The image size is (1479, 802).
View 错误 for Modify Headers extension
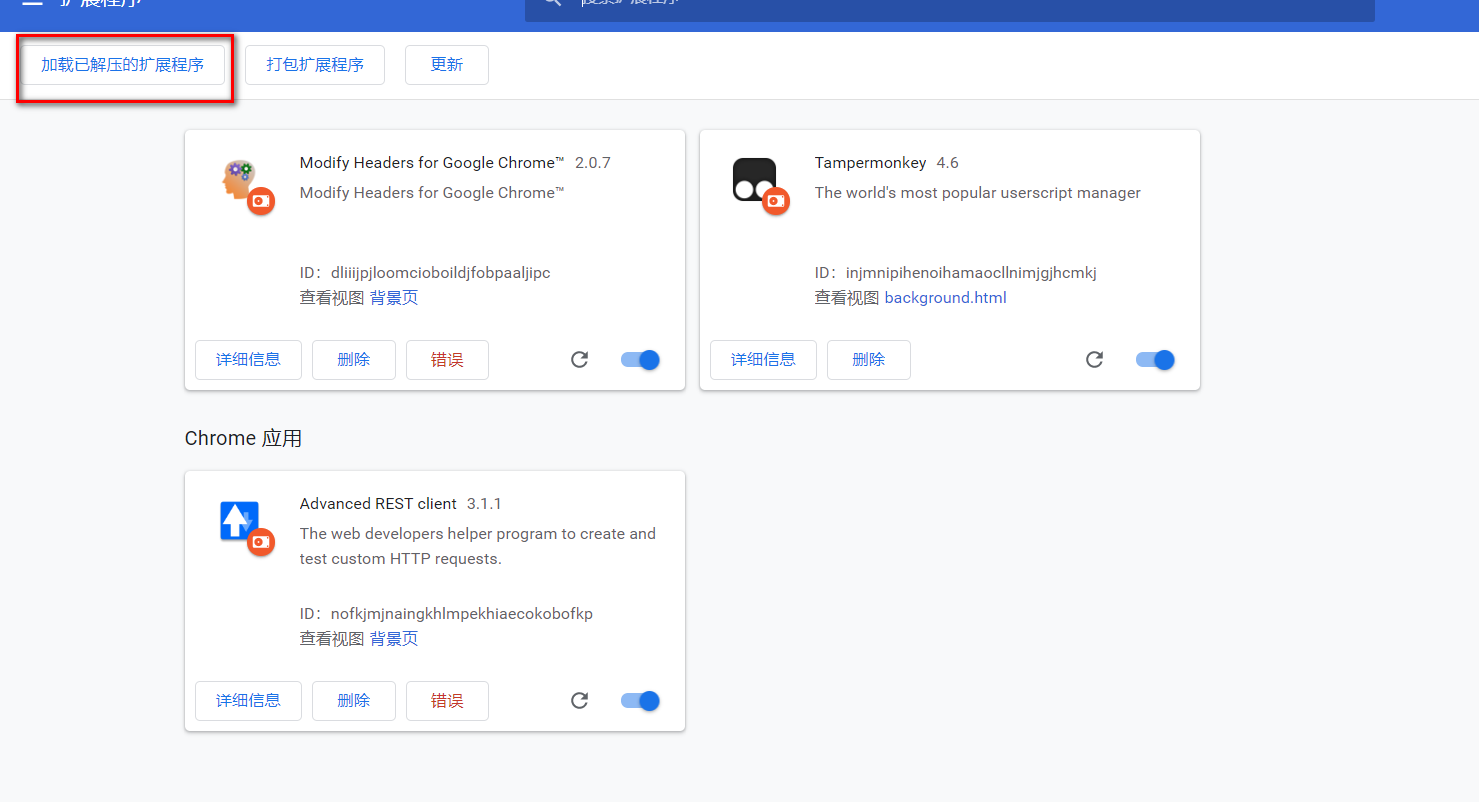click(447, 360)
